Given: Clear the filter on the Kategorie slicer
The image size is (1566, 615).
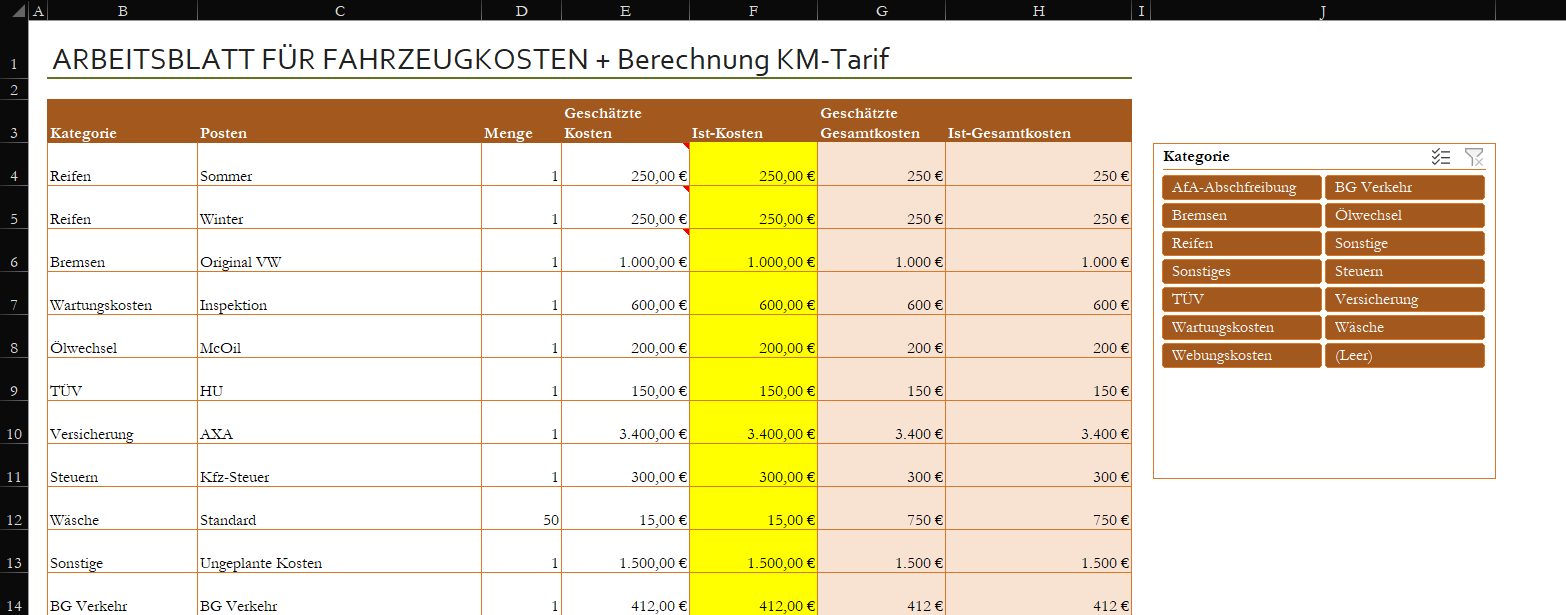Looking at the screenshot, I should pos(1474,157).
